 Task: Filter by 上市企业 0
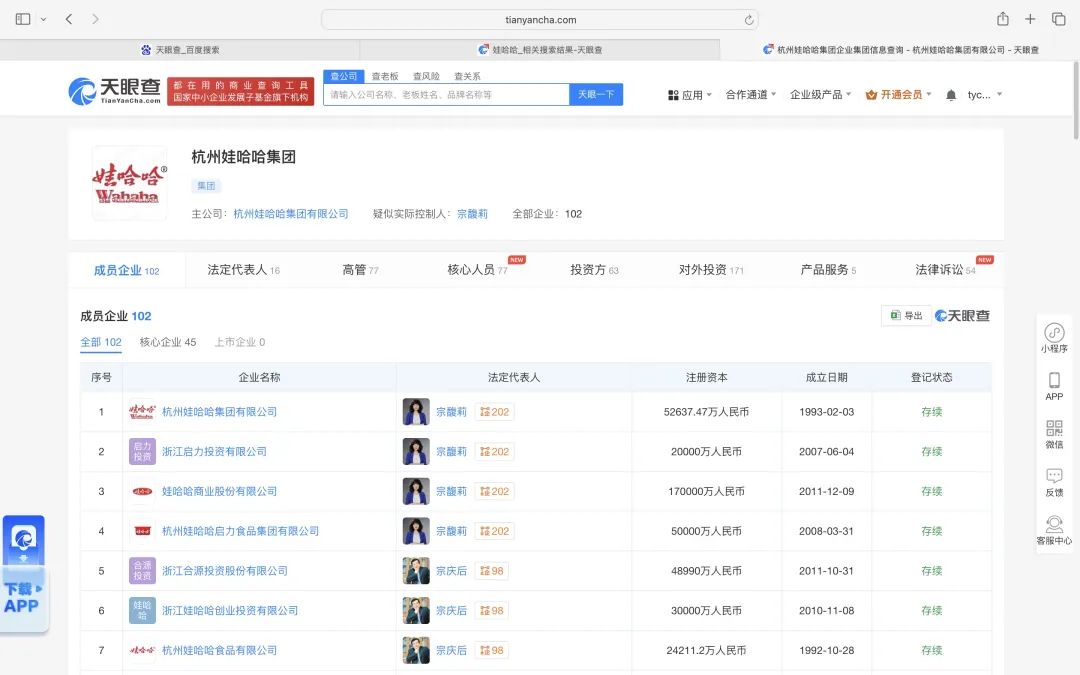[240, 342]
